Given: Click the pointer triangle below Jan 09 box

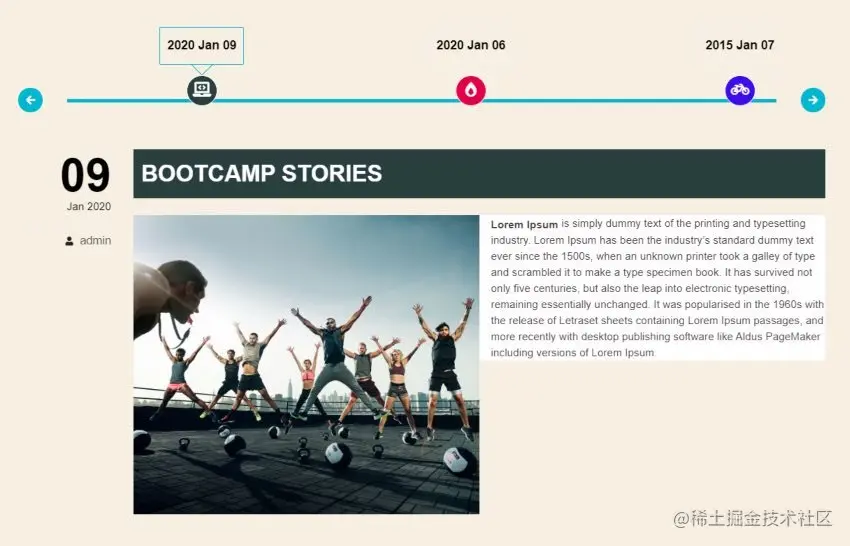Looking at the screenshot, I should point(202,69).
